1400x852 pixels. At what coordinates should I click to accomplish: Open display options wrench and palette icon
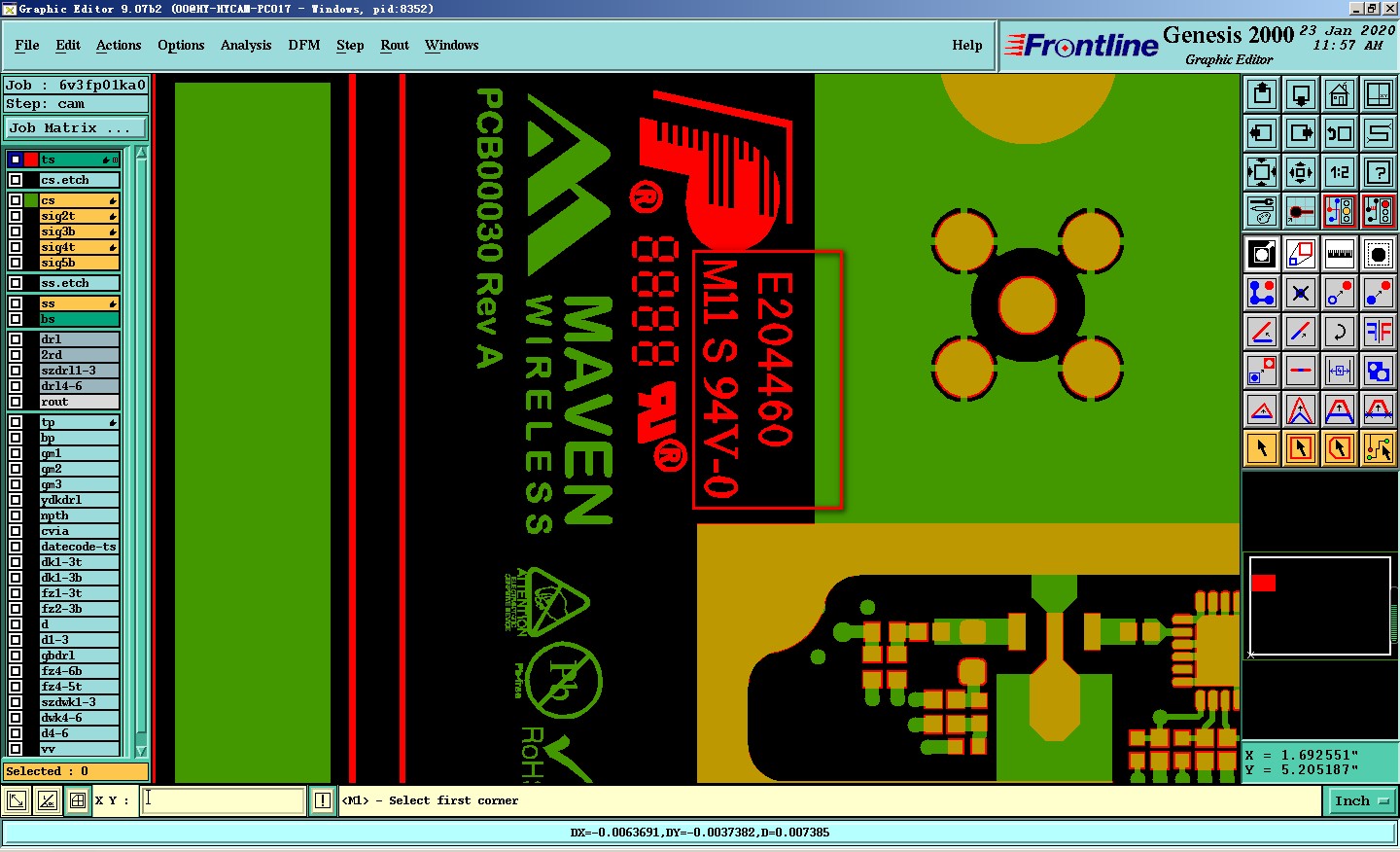[x=1262, y=211]
